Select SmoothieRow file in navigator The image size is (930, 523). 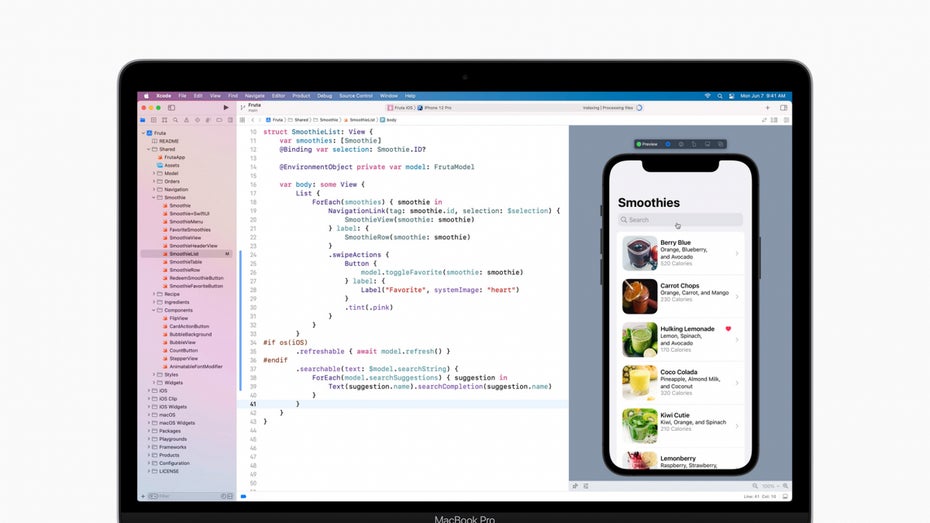click(184, 270)
